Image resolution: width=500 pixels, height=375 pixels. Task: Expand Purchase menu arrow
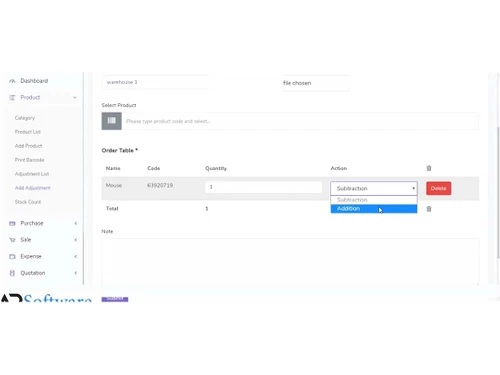(76, 223)
